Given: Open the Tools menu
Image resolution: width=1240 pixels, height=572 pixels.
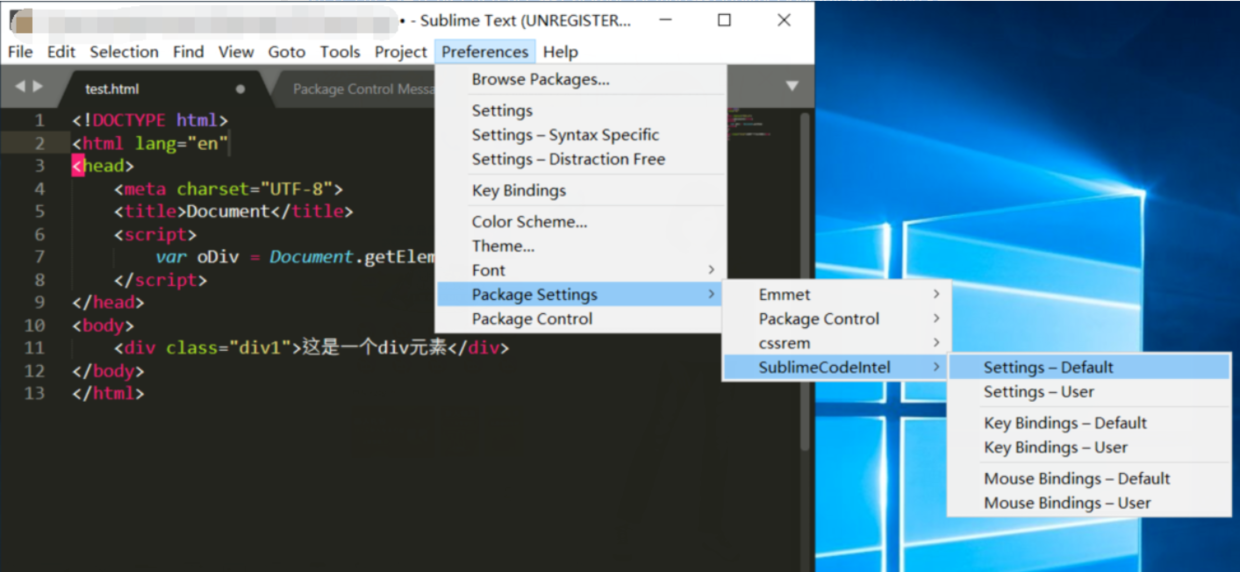Looking at the screenshot, I should 340,52.
